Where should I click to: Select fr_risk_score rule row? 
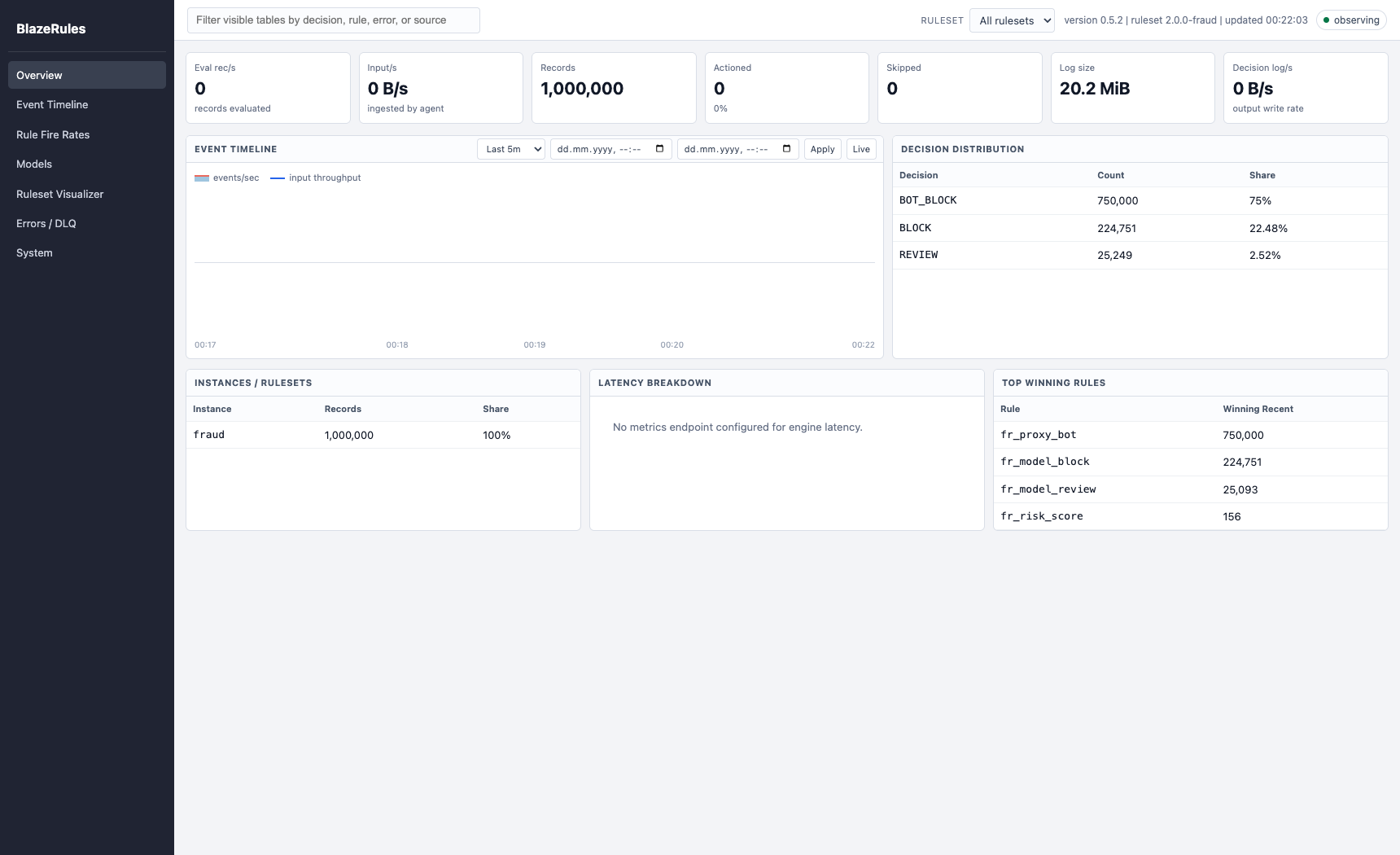[1191, 516]
